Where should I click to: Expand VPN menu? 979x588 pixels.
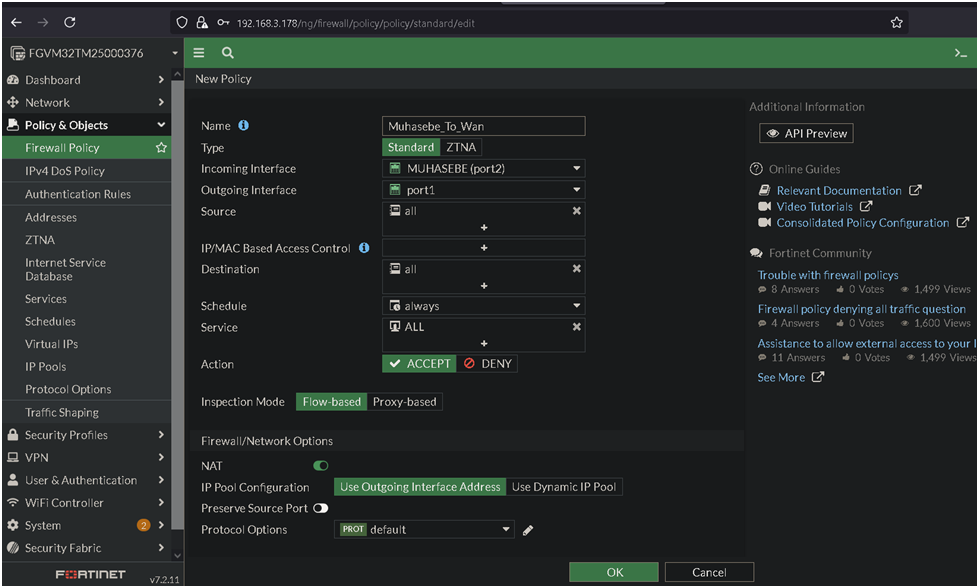[x=86, y=458]
